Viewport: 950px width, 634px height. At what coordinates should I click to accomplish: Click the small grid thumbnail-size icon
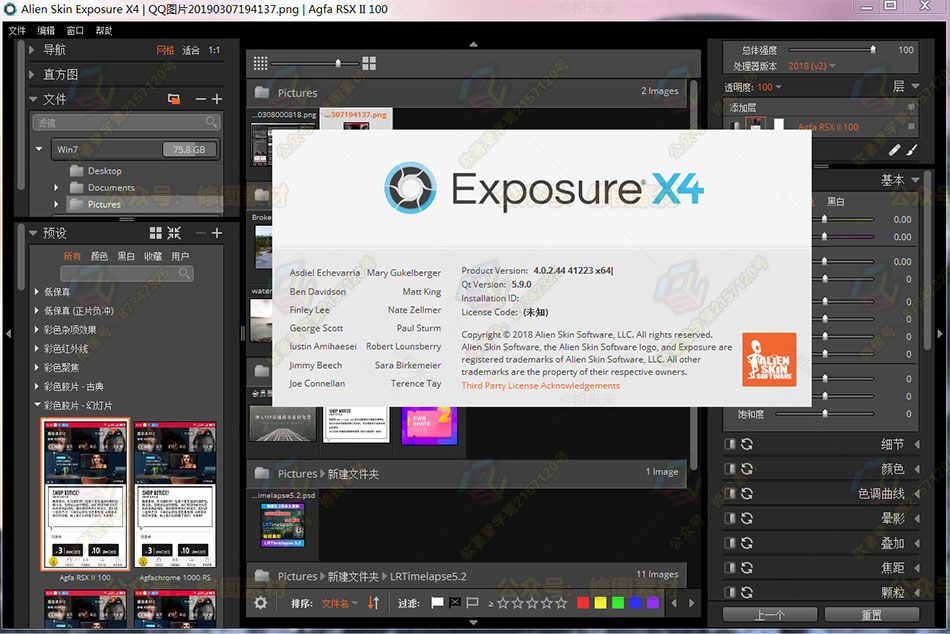point(261,63)
